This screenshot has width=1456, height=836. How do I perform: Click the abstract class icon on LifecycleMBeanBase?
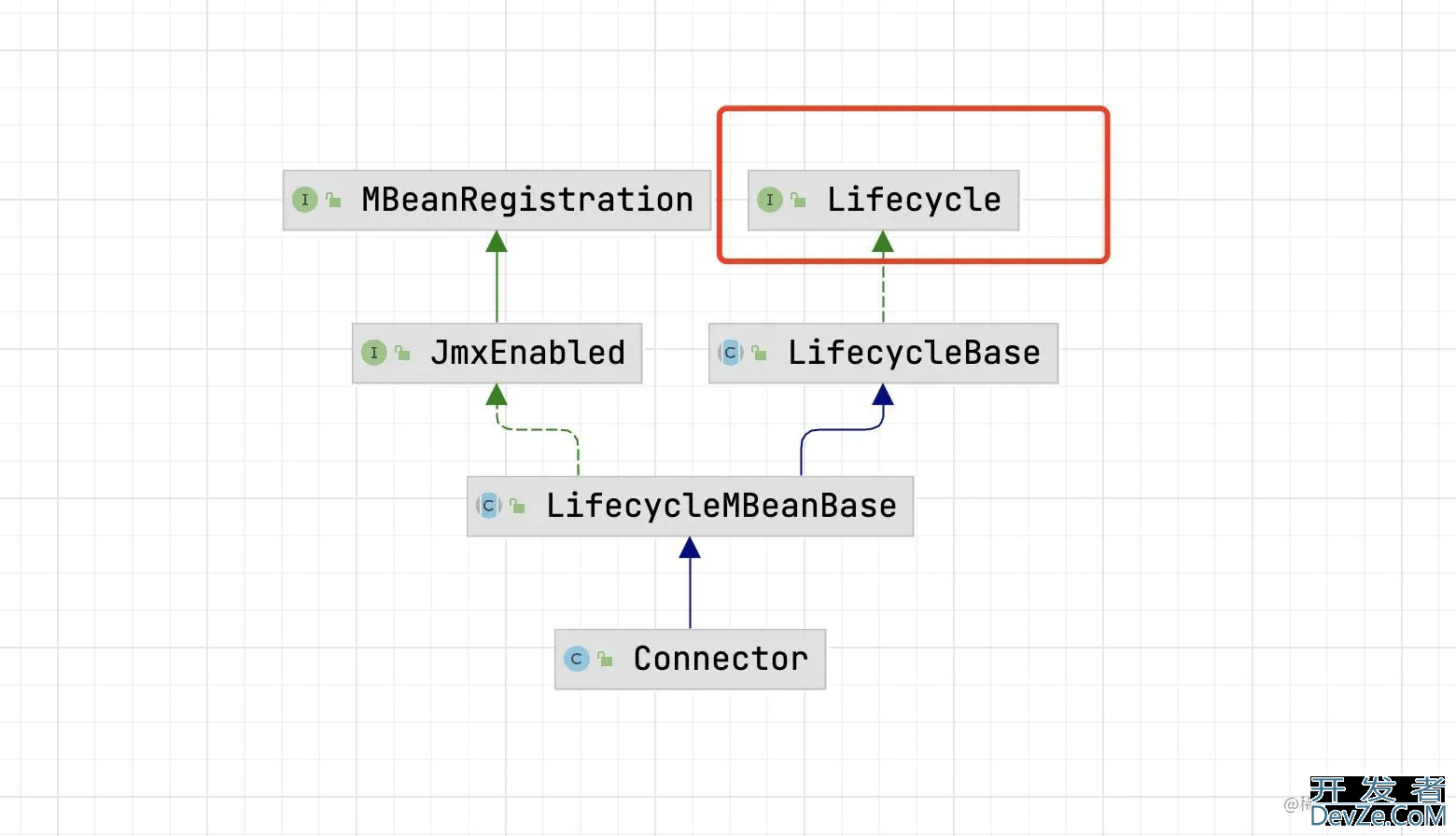tap(489, 506)
